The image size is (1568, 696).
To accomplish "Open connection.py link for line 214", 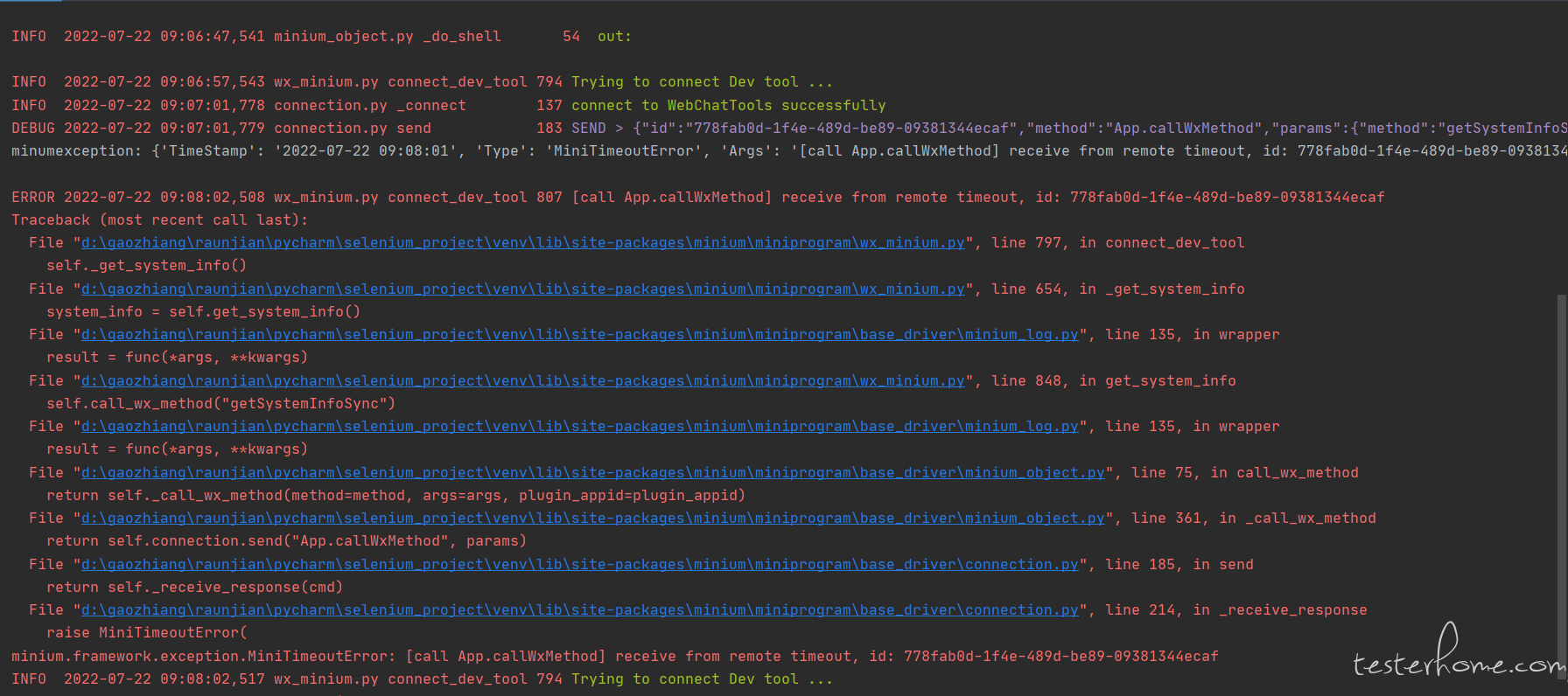I will tap(580, 610).
